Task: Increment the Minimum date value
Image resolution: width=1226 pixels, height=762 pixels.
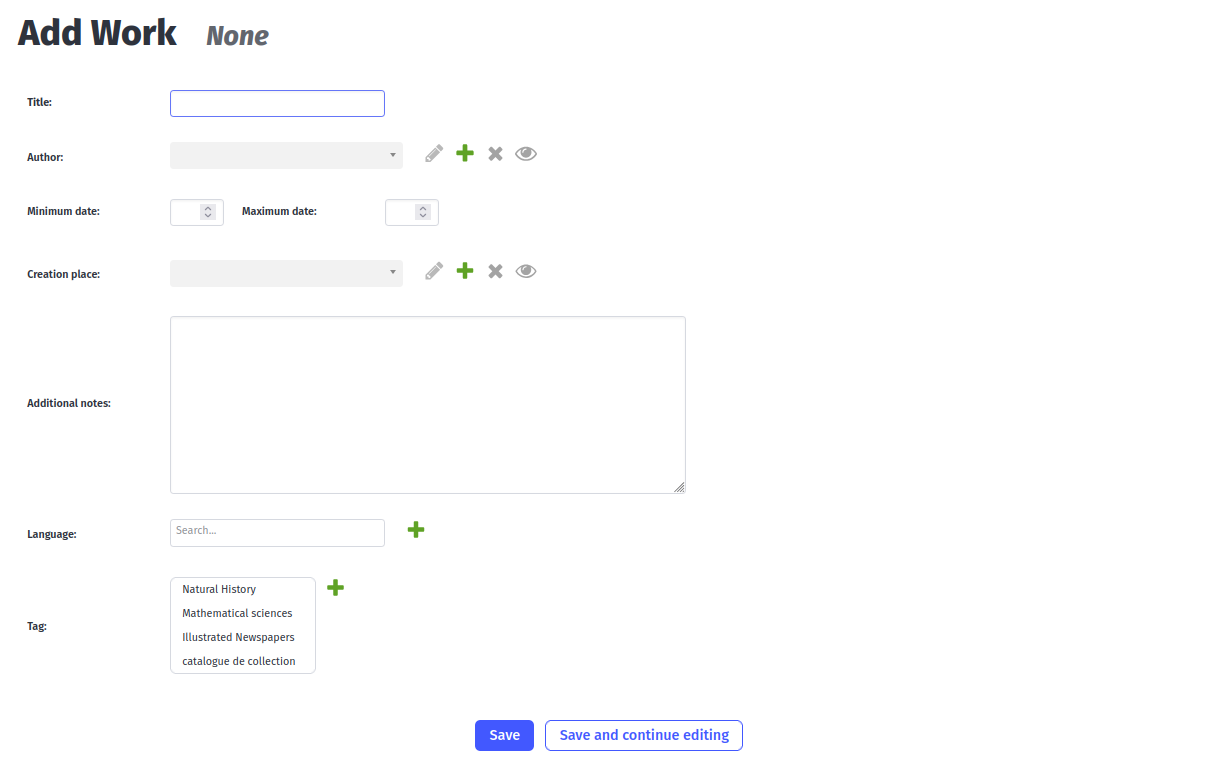Action: click(209, 208)
